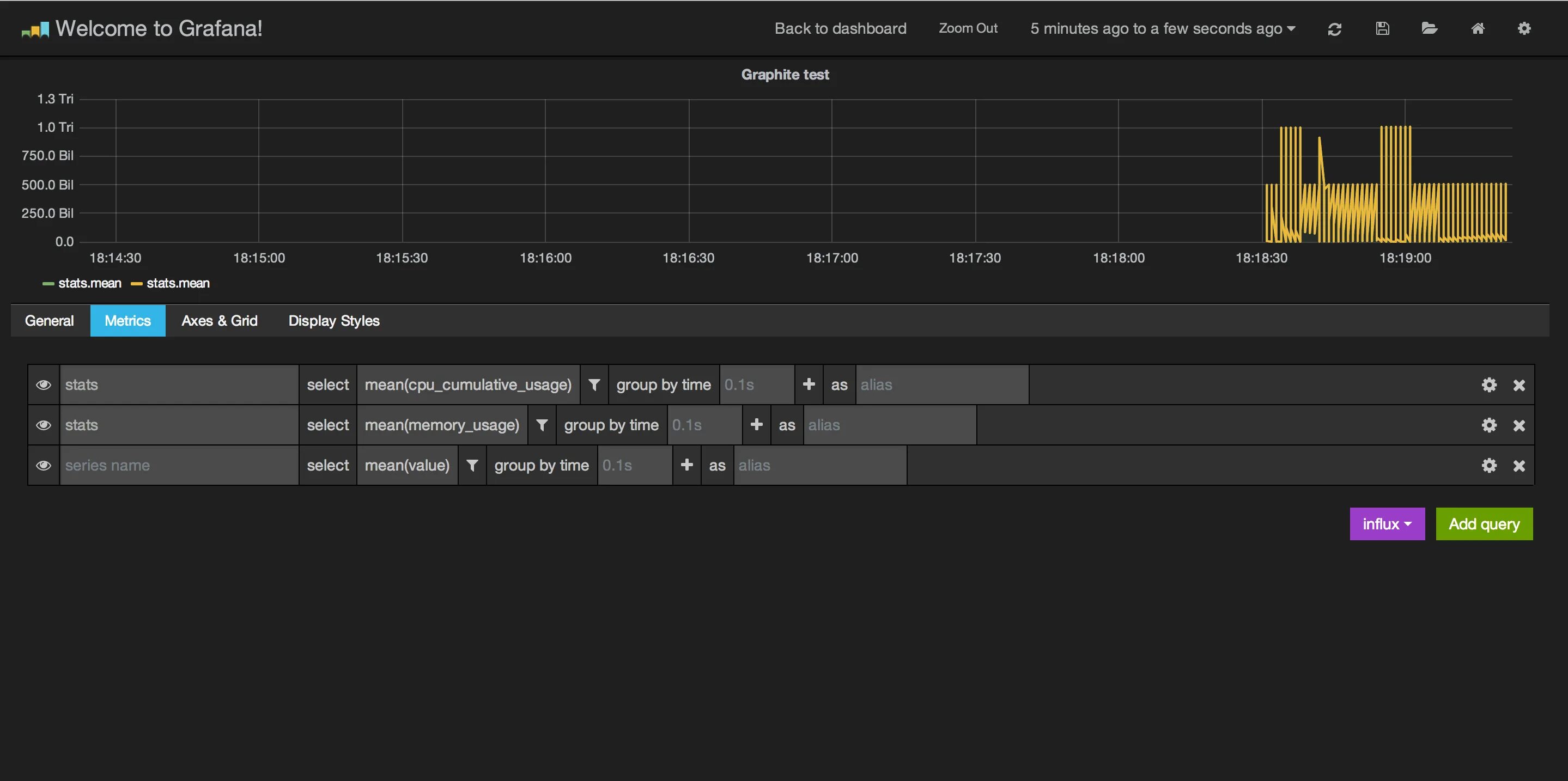Click the mean(value) function field

pos(407,465)
